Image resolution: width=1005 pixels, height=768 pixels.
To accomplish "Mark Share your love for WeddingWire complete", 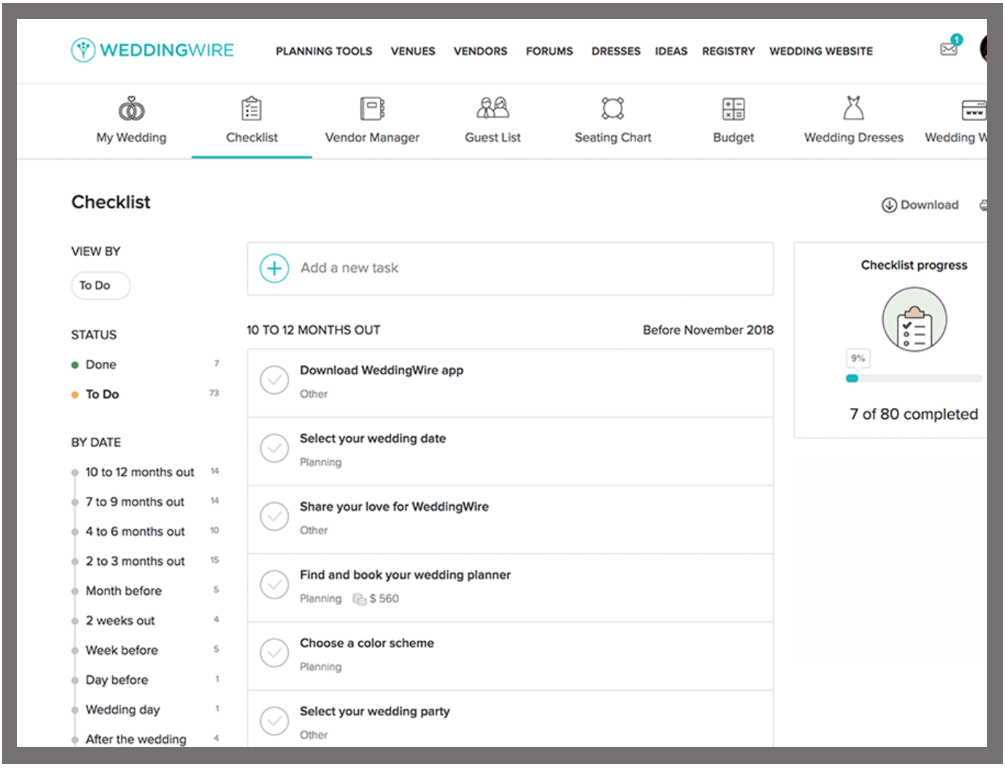I will tap(274, 516).
